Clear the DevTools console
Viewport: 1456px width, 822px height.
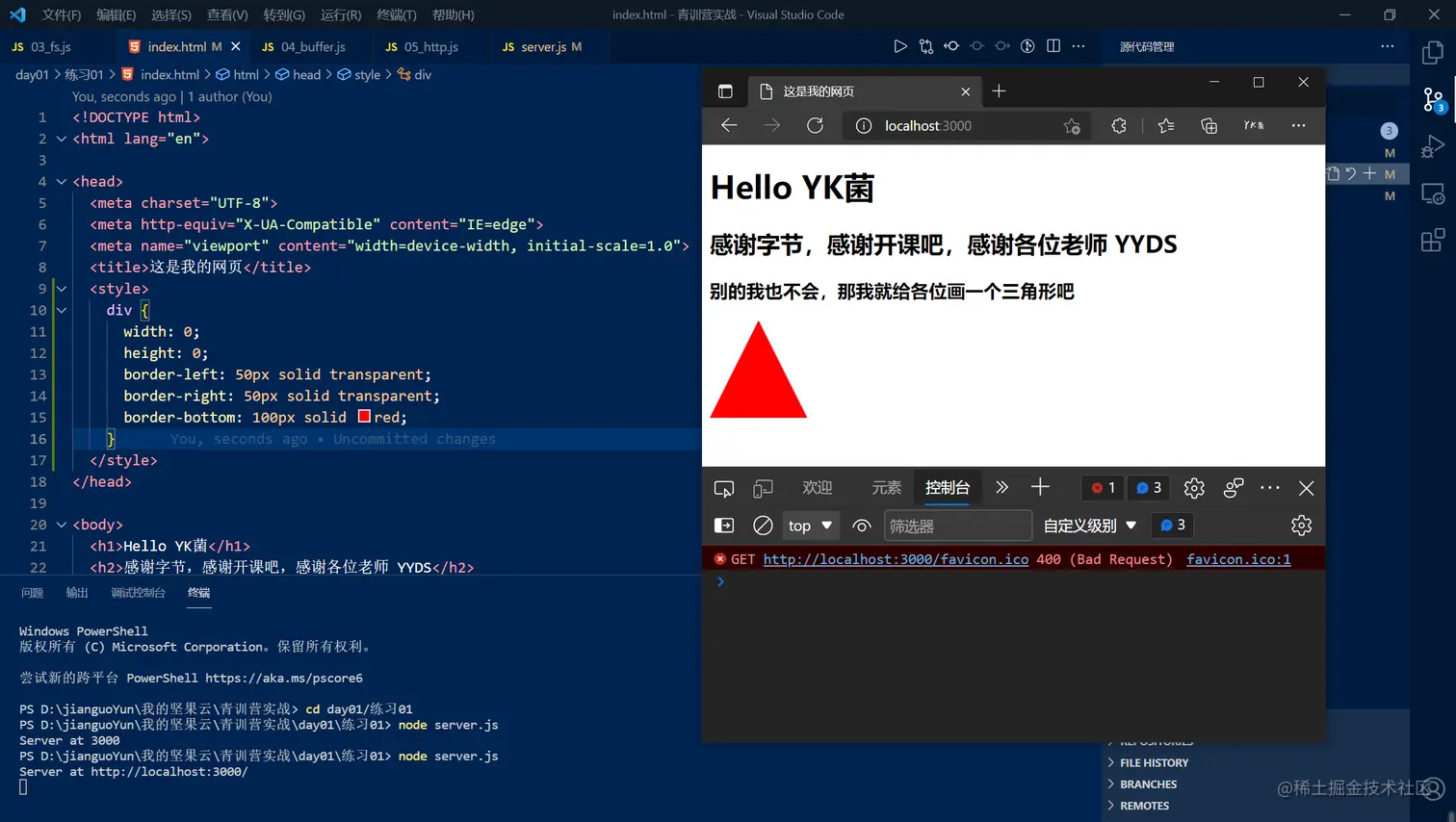[x=763, y=526]
